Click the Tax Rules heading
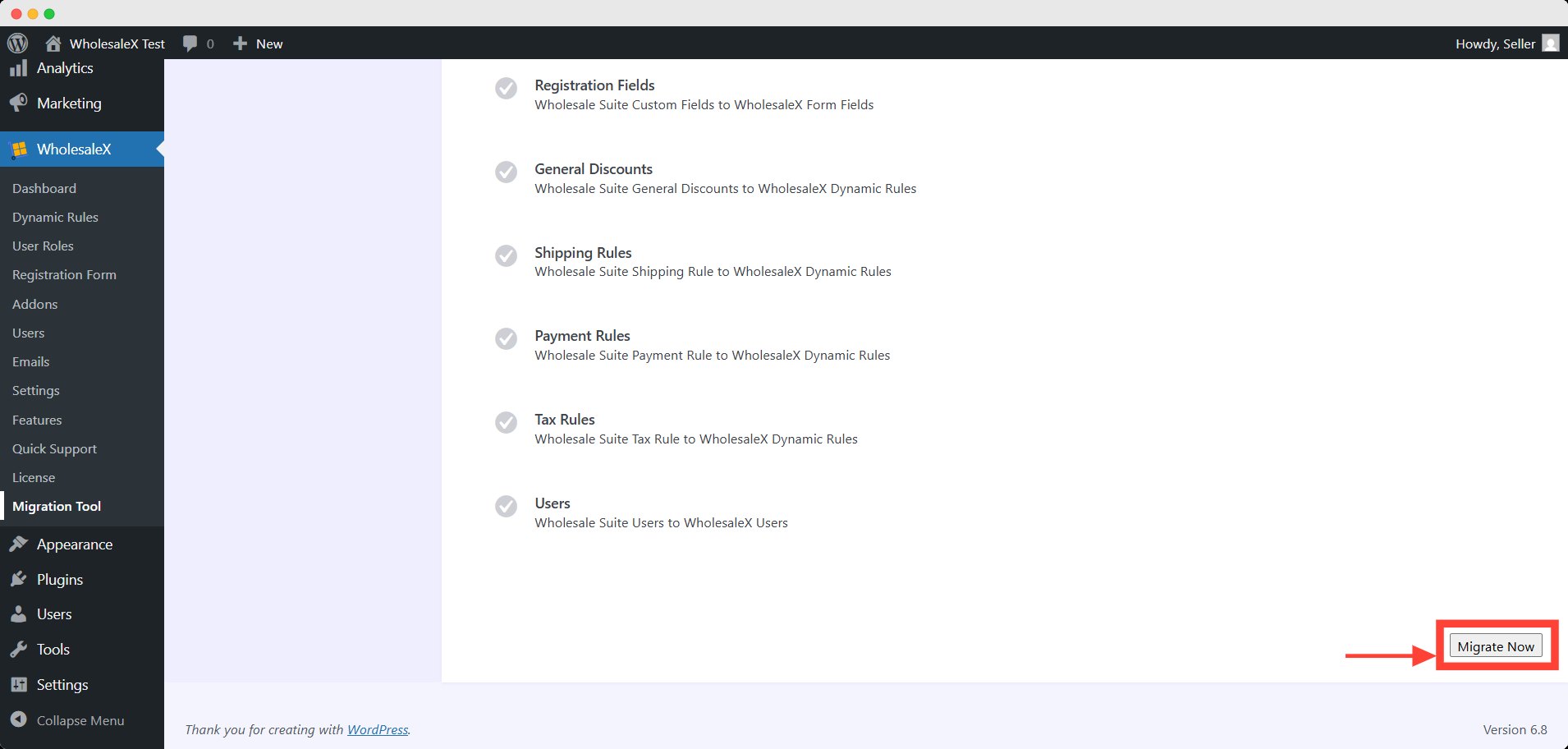The image size is (1568, 749). 565,420
